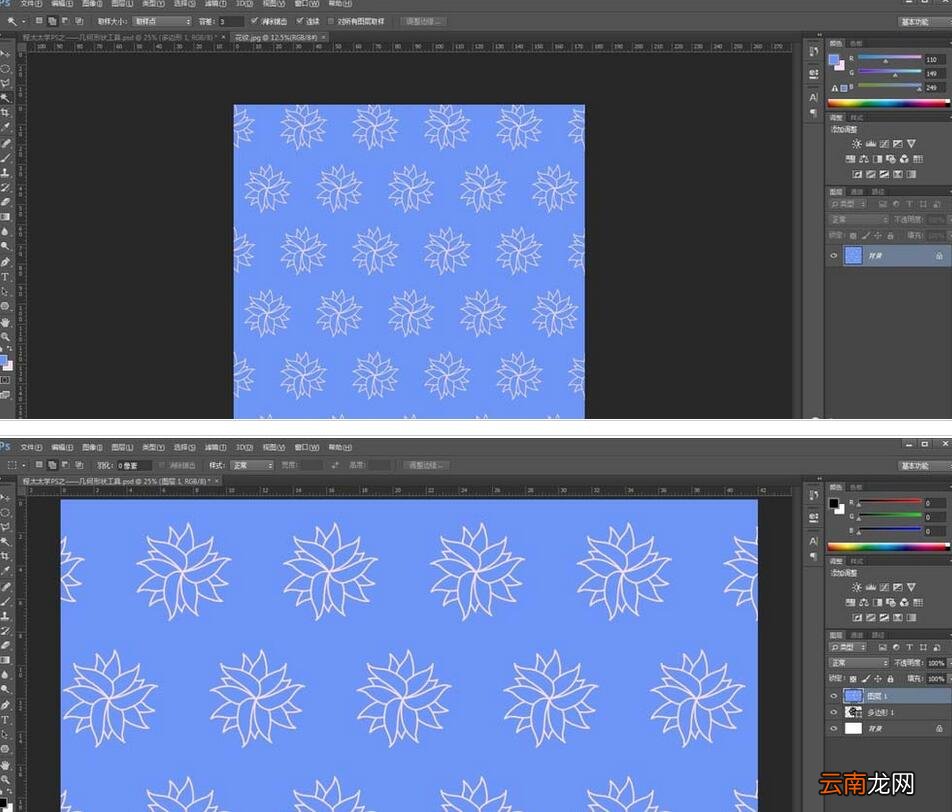Open the style dropdown in the lower options bar

coord(252,465)
